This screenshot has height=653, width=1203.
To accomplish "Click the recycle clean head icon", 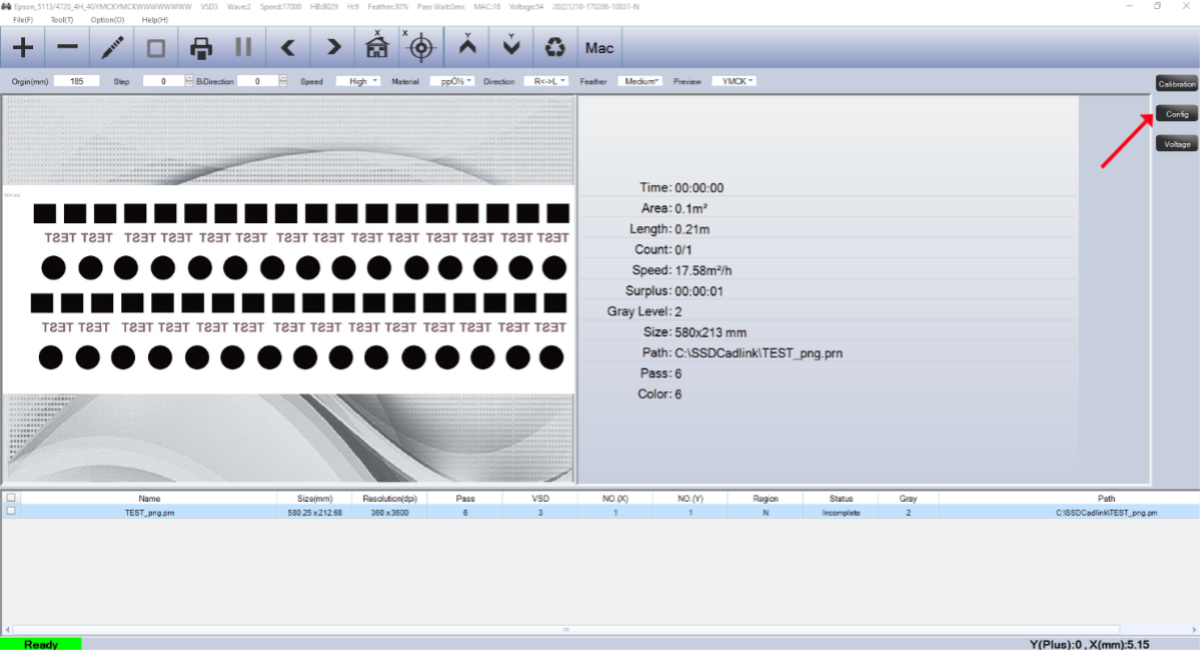I will pos(555,47).
